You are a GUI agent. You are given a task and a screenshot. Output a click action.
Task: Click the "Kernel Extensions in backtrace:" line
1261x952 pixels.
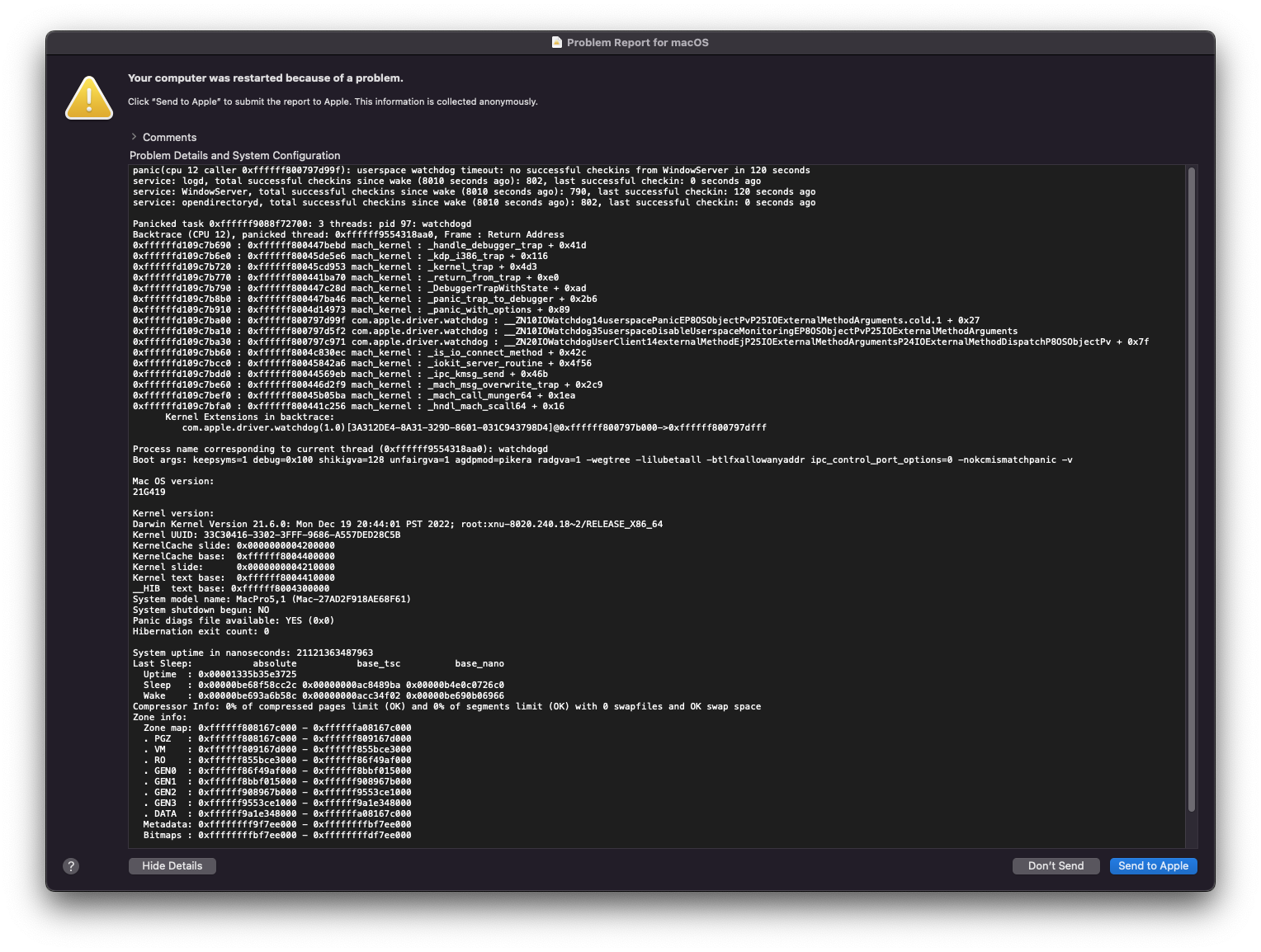click(x=250, y=417)
